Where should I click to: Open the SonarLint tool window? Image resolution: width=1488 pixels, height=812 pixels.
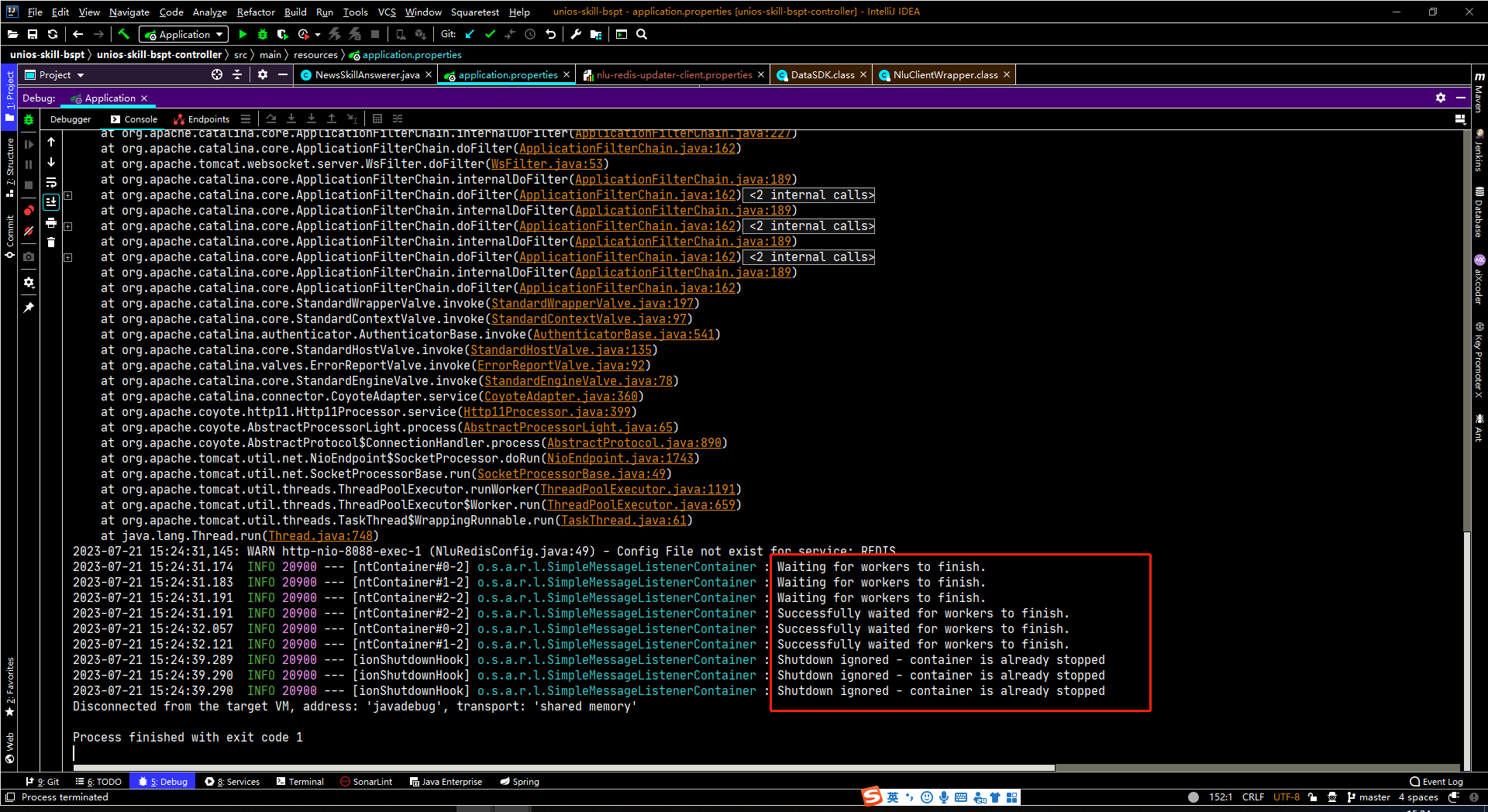367,782
